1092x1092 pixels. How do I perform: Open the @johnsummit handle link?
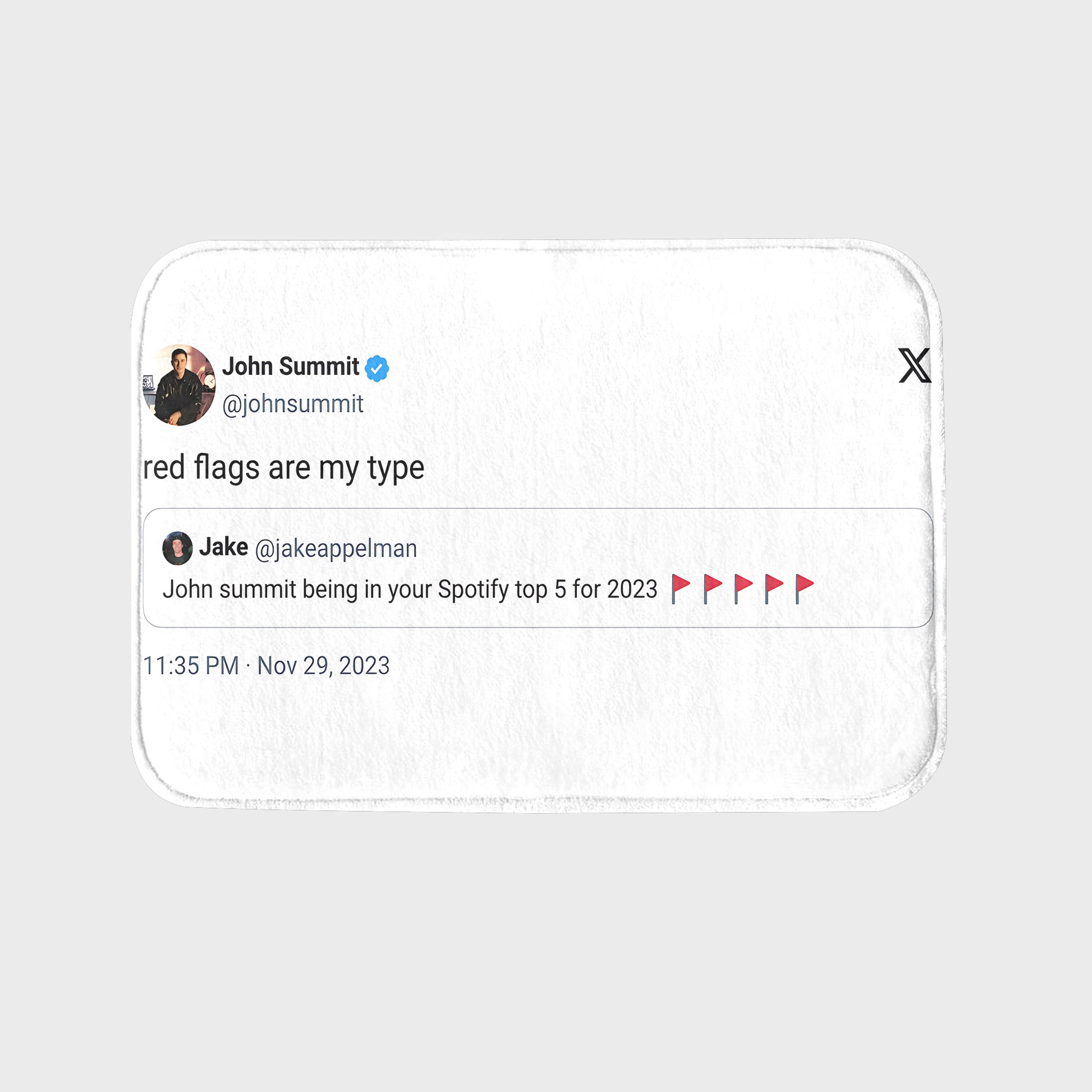pos(293,404)
